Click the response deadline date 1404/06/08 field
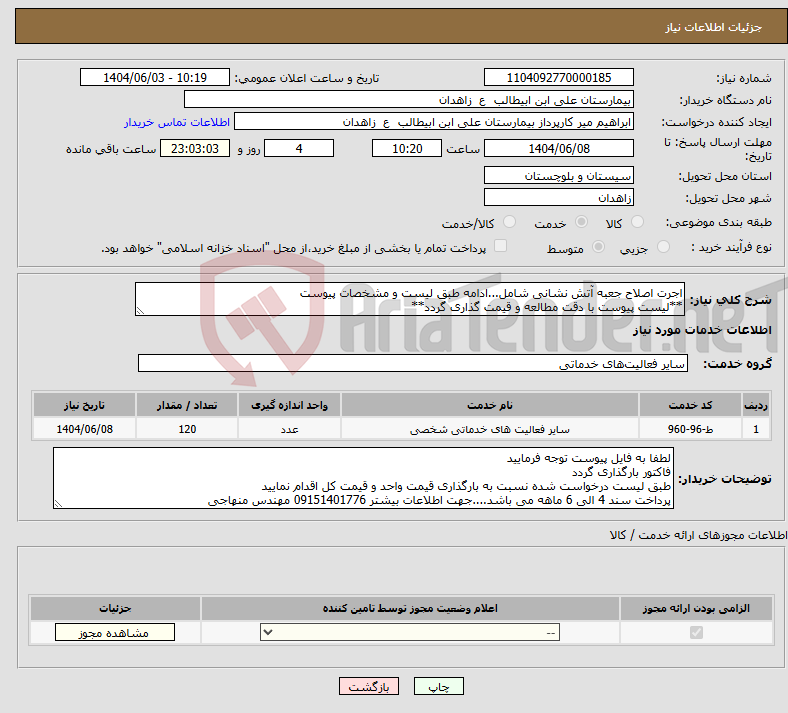 click(x=559, y=148)
